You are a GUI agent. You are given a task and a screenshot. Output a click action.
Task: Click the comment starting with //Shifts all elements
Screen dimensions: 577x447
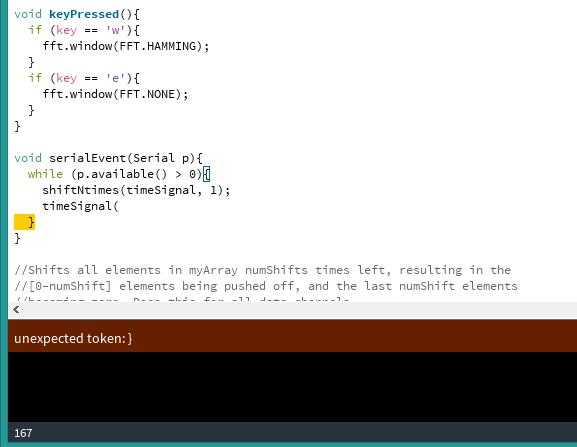click(x=262, y=270)
